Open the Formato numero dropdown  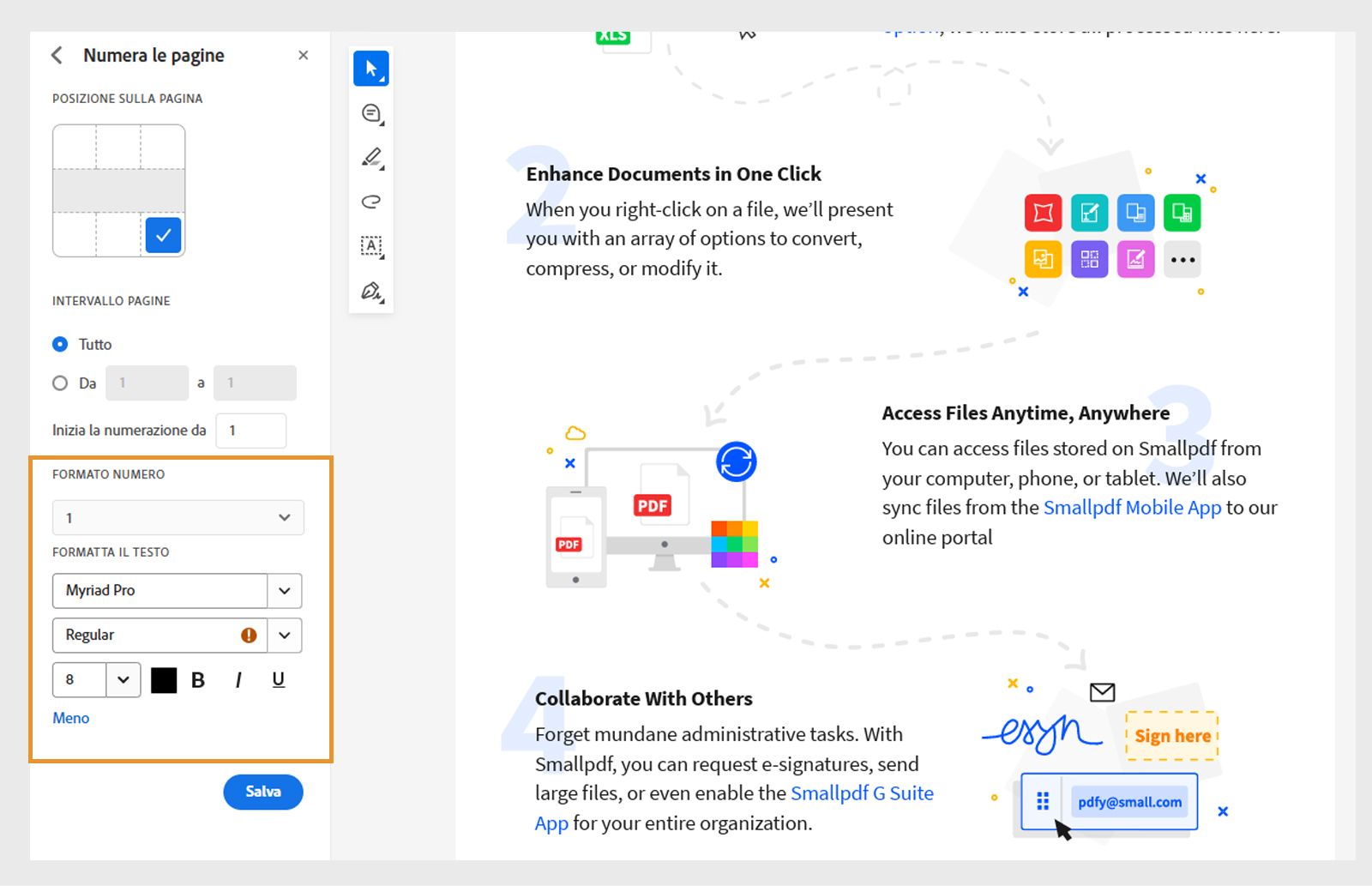pyautogui.click(x=178, y=518)
